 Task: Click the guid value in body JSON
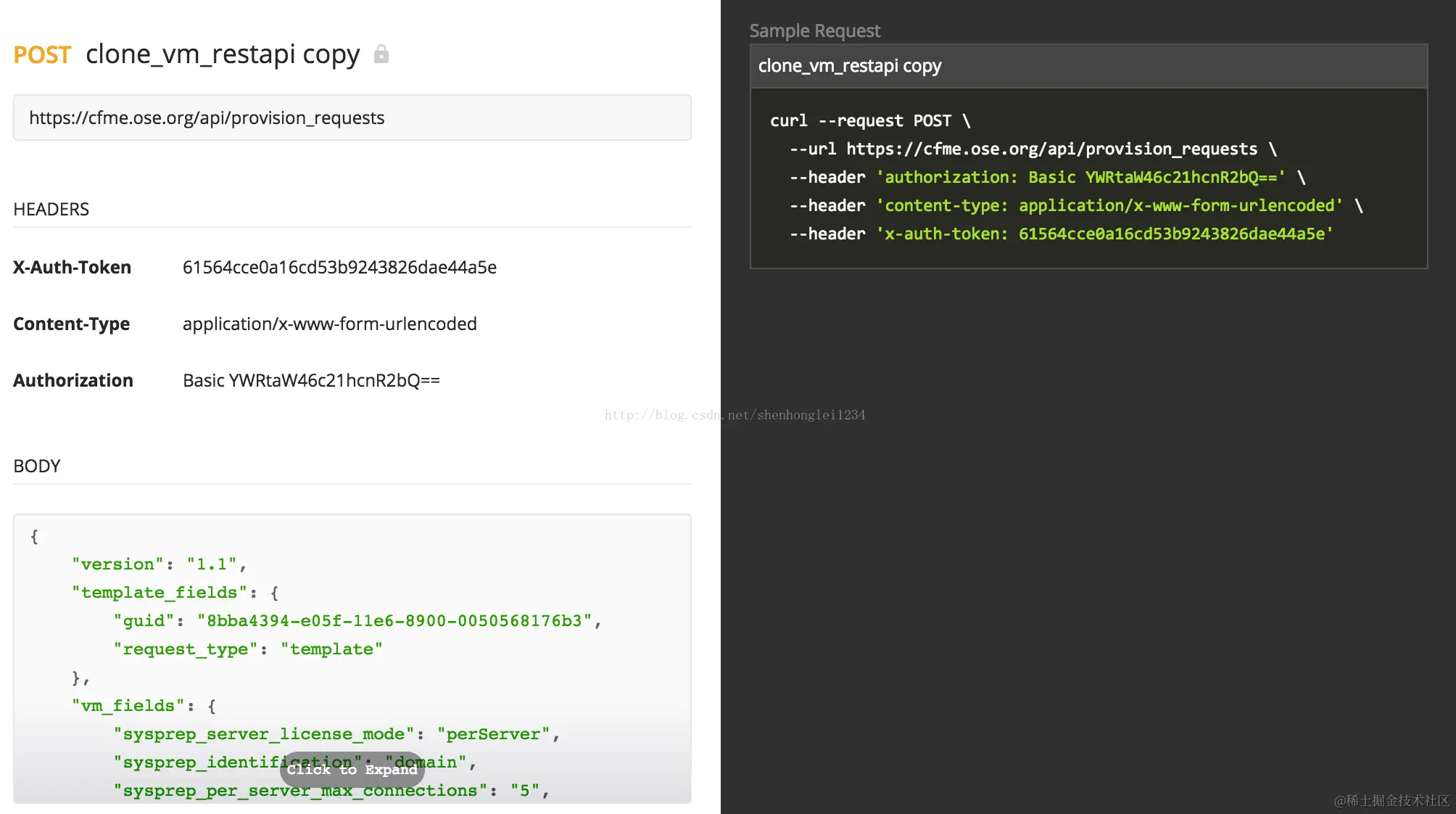(x=394, y=621)
